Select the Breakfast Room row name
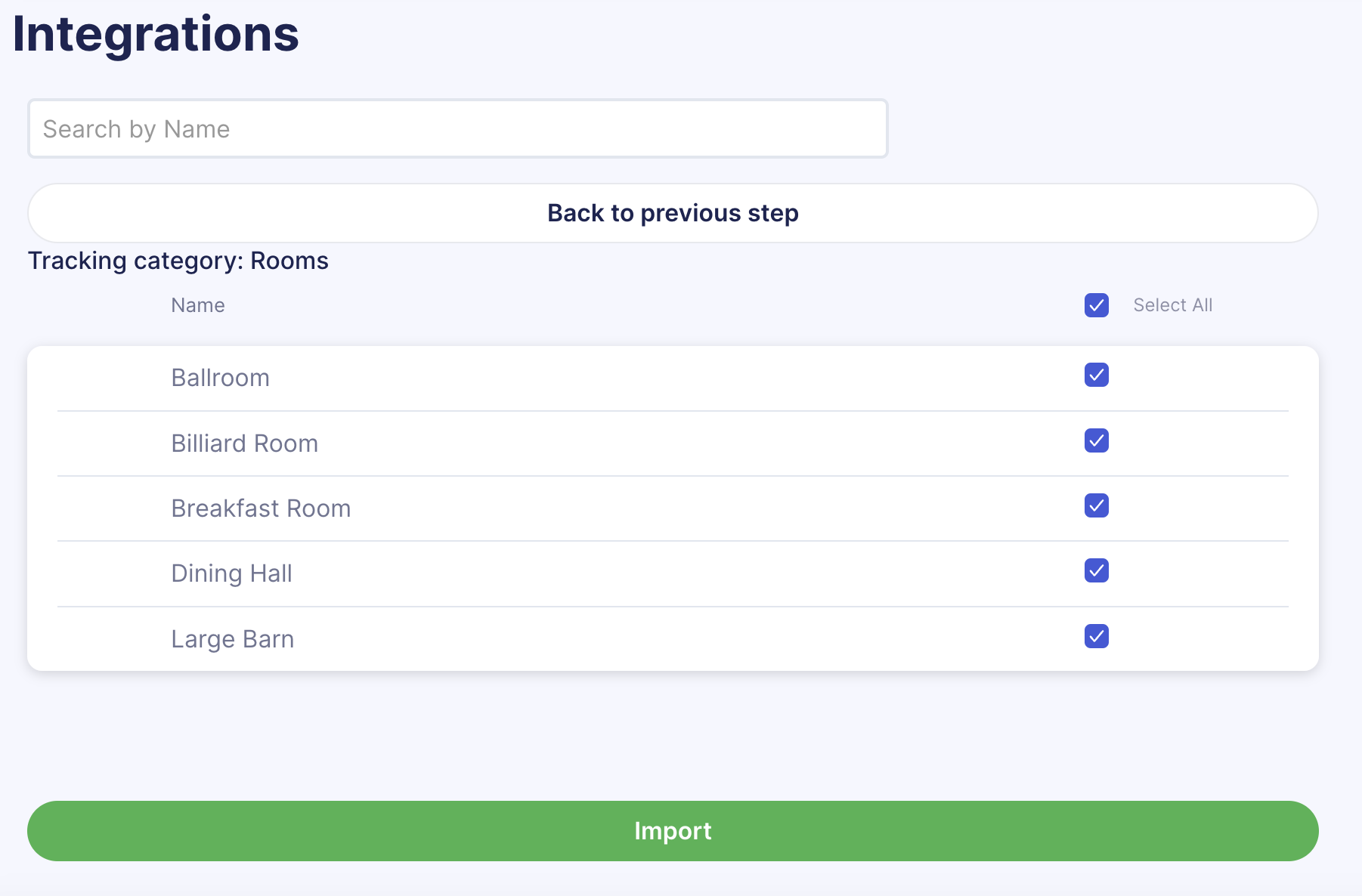The image size is (1362, 896). tap(260, 508)
